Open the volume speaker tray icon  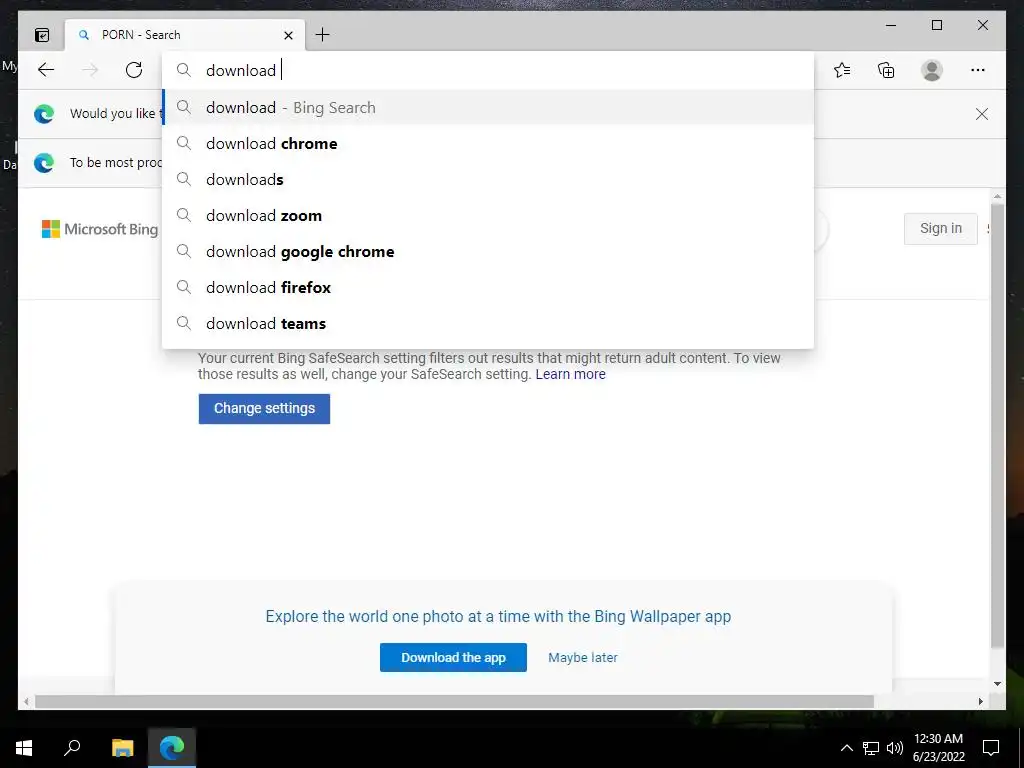895,748
